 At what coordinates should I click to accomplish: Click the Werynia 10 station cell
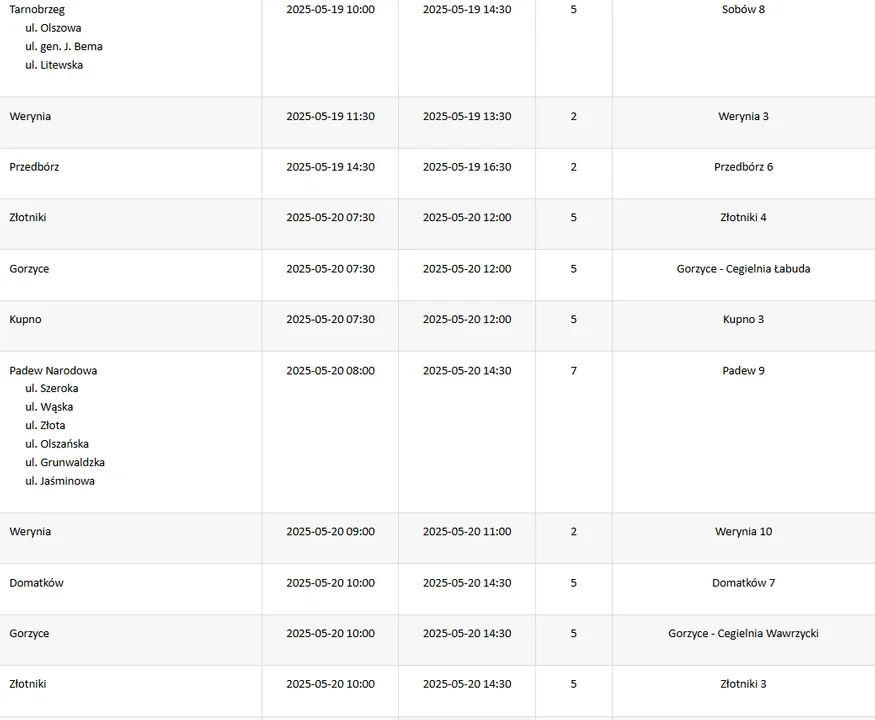[x=743, y=531]
